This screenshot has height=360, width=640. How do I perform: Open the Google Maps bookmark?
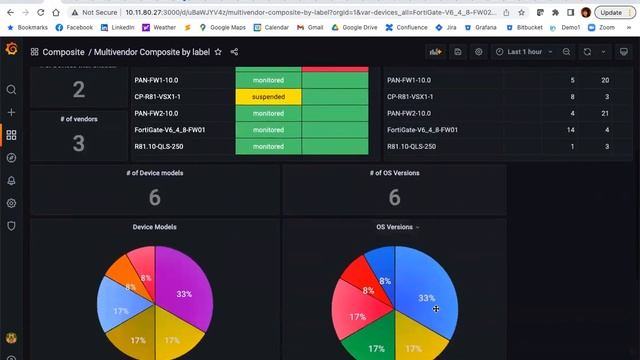222,27
